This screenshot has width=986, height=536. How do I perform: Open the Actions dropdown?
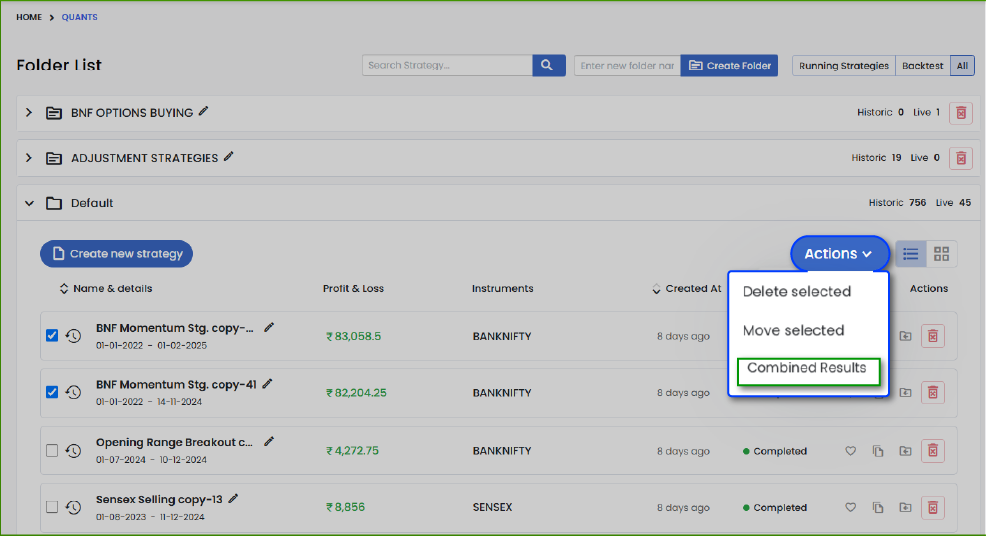[838, 254]
